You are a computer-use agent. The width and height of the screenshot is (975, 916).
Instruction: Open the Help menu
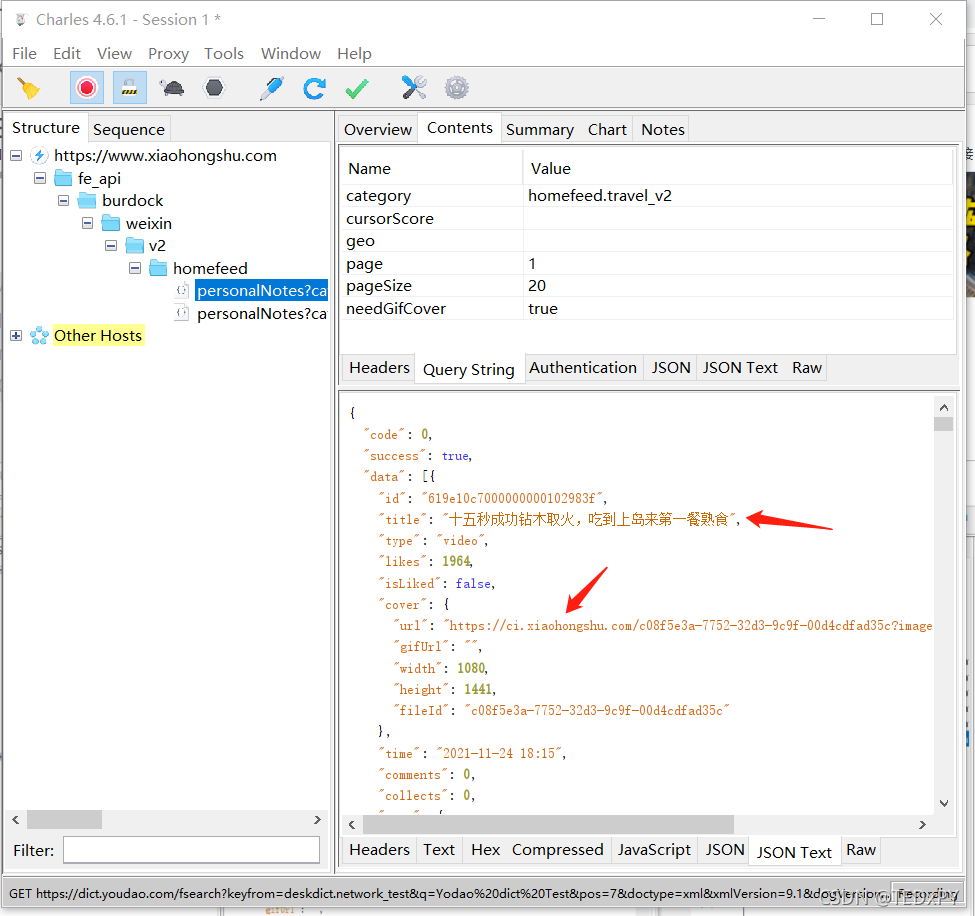pos(354,53)
